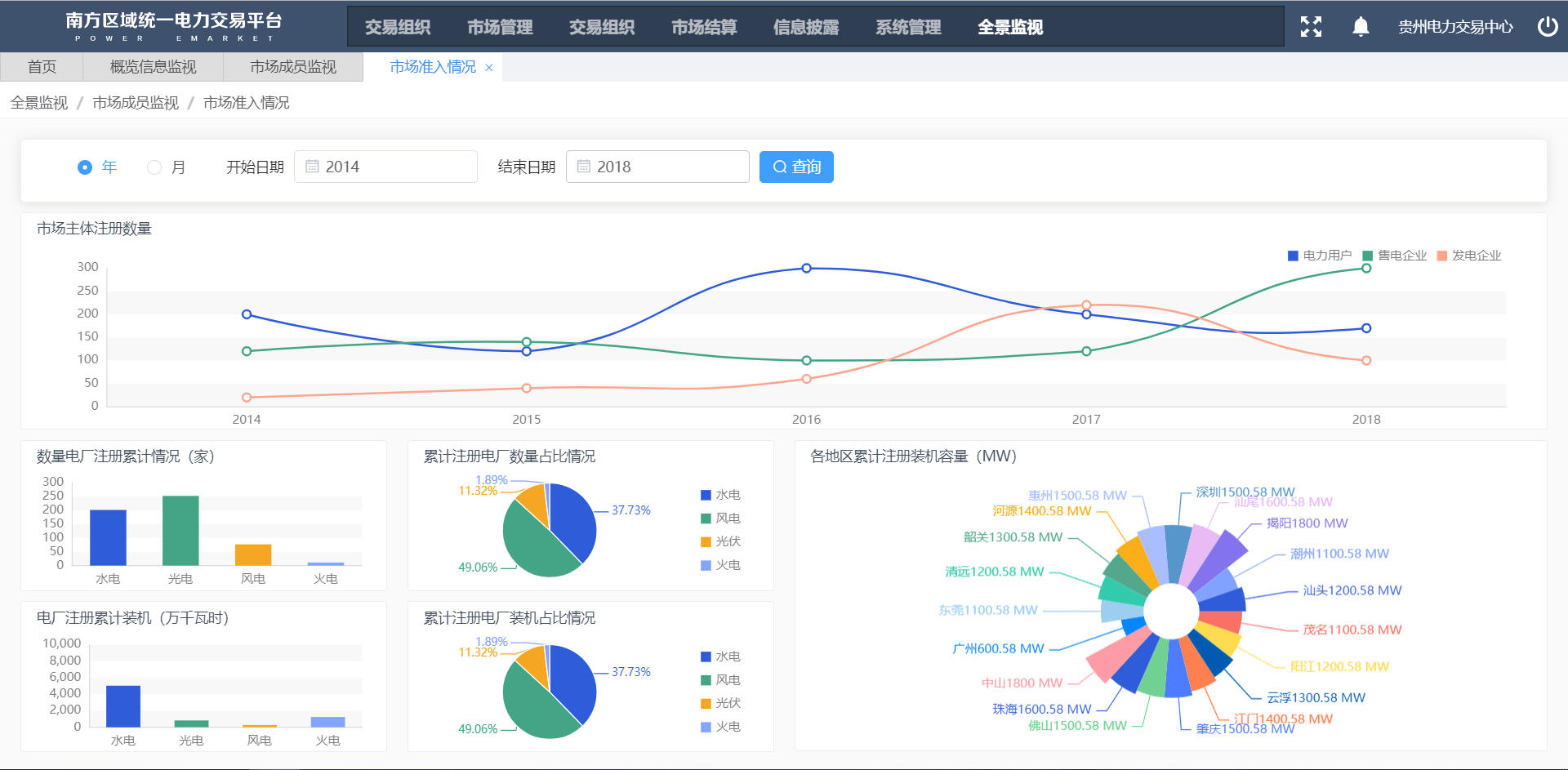Switch to 概览信息监视 tab
This screenshot has height=770, width=1568.
[154, 67]
